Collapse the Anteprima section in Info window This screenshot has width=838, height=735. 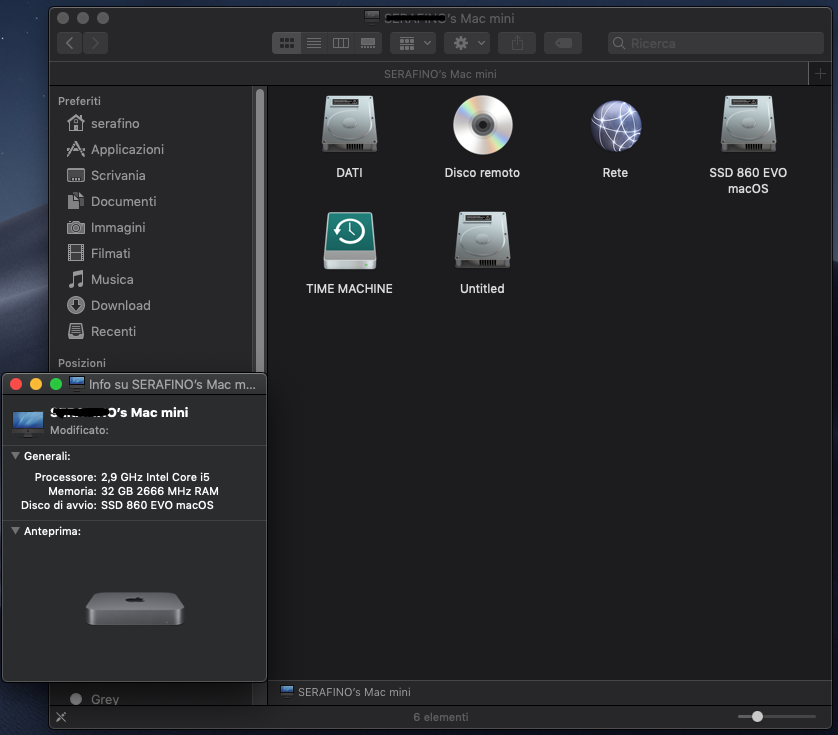pos(15,531)
